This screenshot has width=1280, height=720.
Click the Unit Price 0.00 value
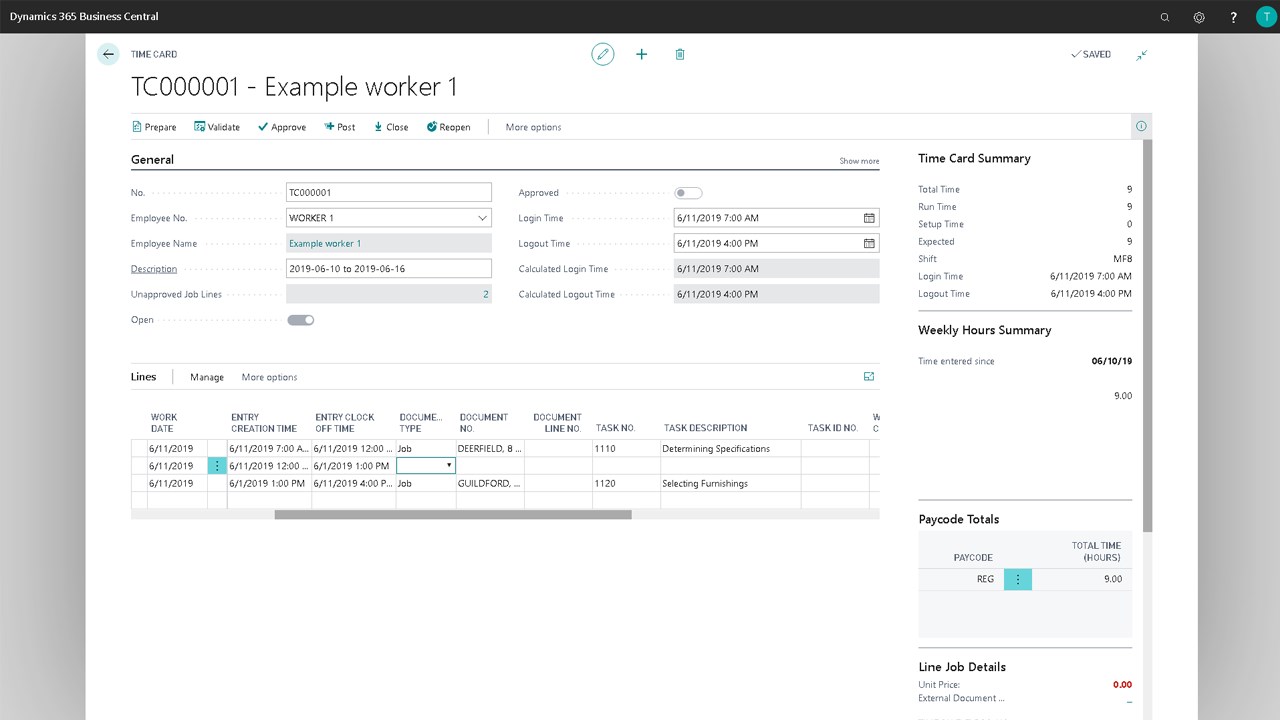coord(1122,685)
